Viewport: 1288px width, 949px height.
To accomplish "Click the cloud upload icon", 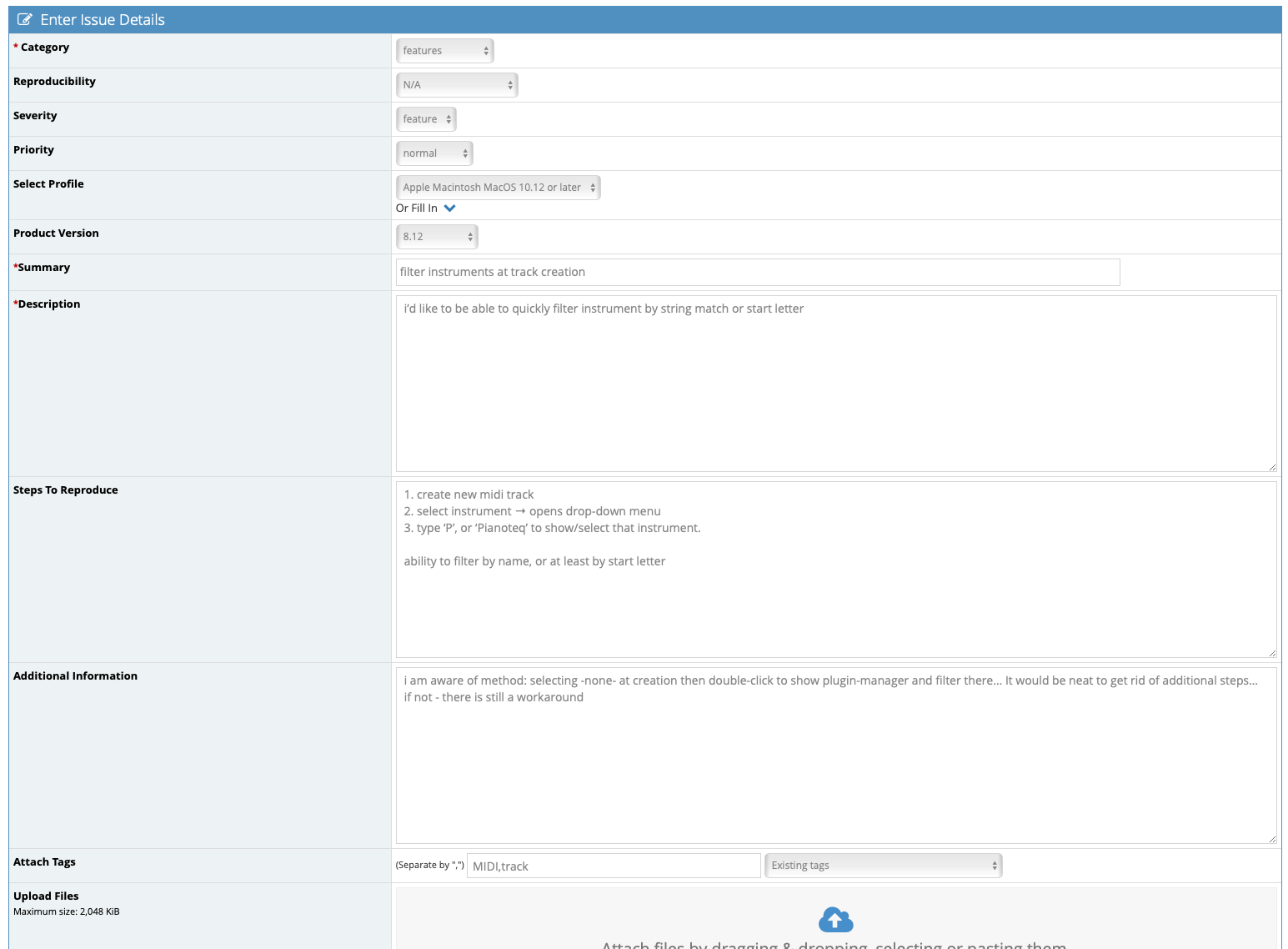I will click(835, 920).
